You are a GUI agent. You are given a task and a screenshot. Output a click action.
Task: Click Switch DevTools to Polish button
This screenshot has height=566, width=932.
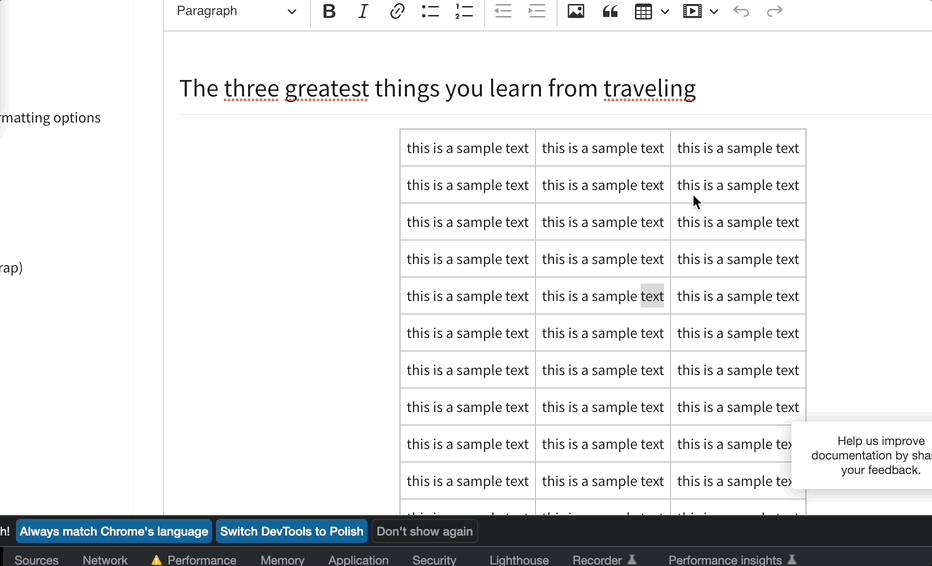click(291, 532)
